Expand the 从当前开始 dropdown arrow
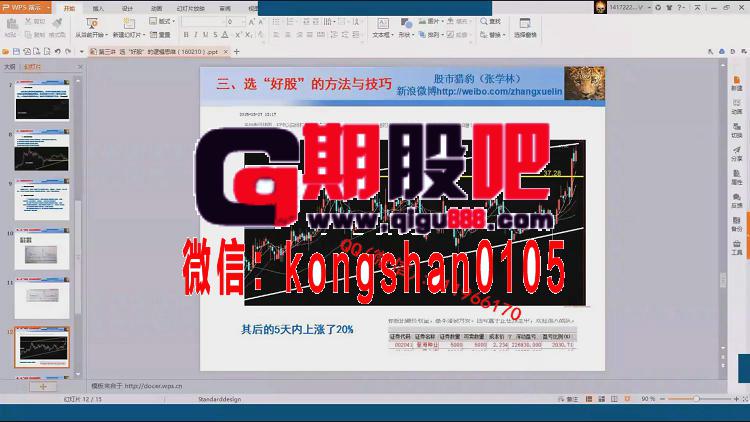Viewport: 750px width, 422px height. point(106,35)
